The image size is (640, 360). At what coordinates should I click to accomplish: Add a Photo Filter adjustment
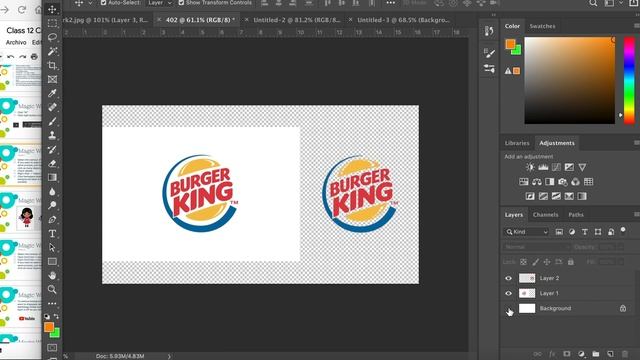click(562, 182)
